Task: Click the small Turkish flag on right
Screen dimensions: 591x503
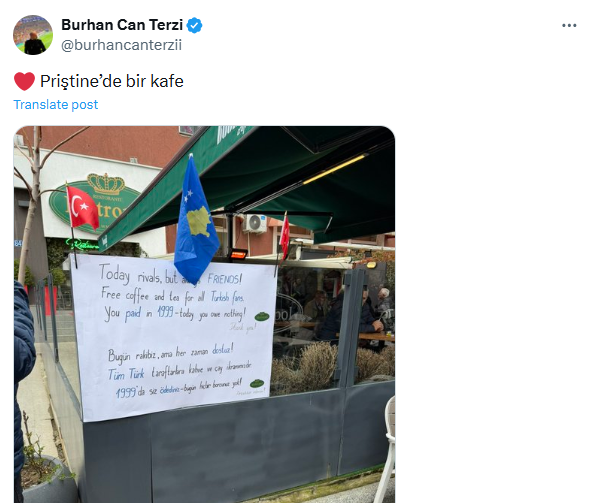Action: tap(285, 235)
